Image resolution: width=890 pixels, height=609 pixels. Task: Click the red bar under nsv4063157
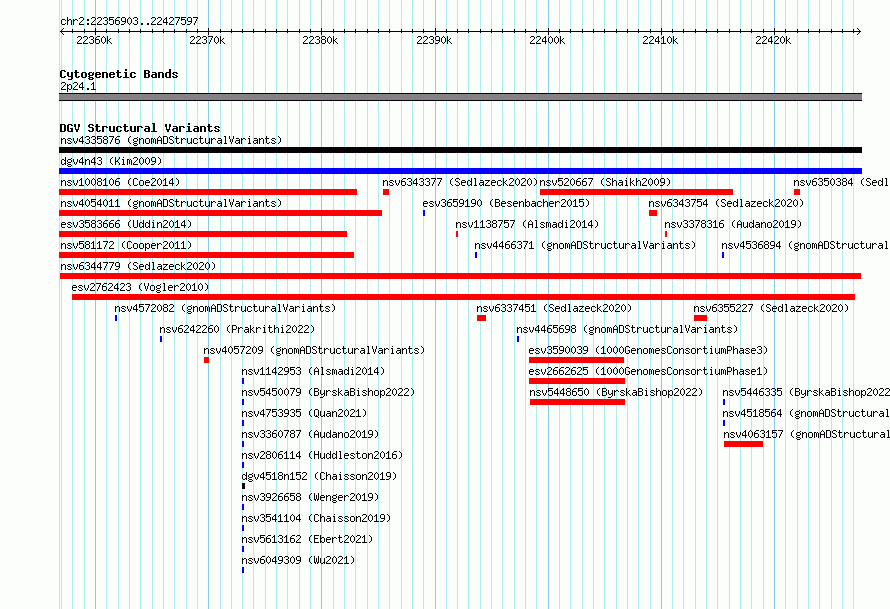point(744,444)
